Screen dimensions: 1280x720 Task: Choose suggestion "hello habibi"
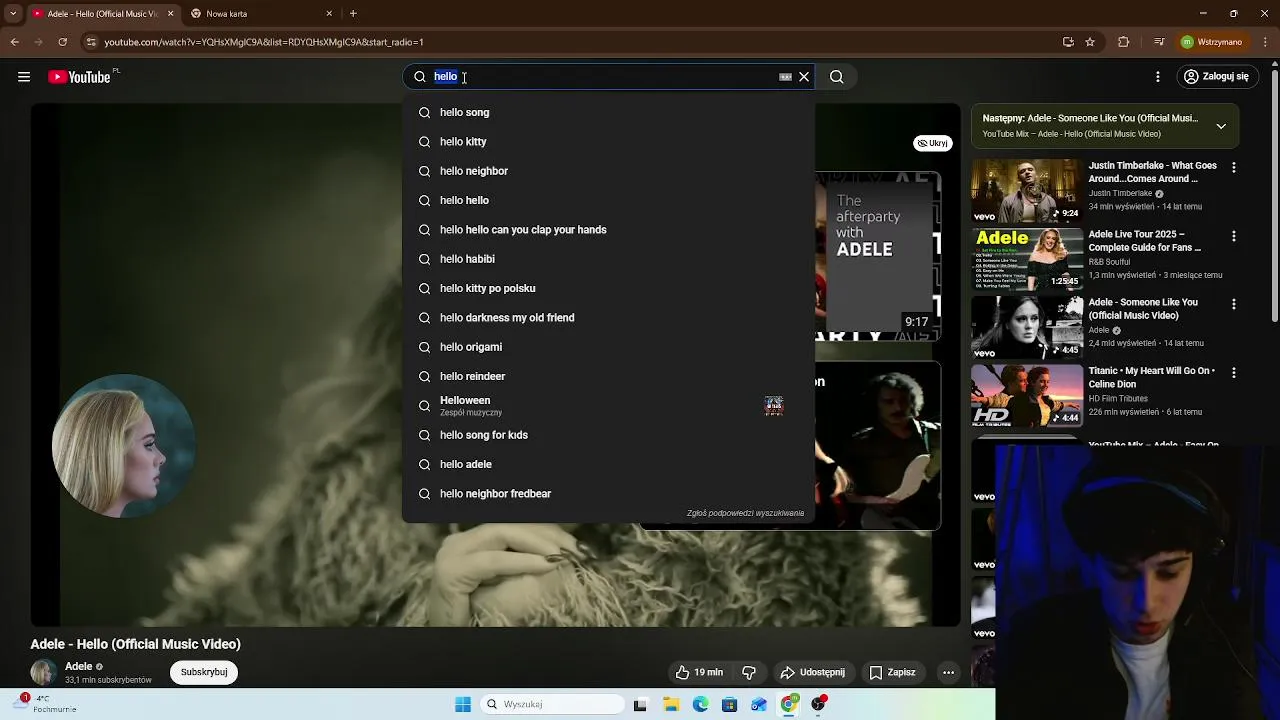tap(608, 259)
